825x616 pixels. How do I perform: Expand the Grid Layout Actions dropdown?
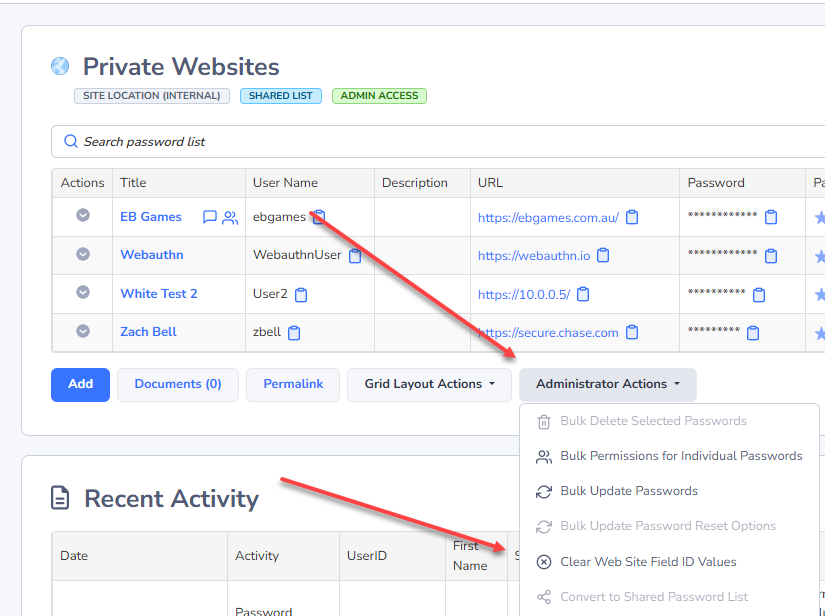(x=429, y=385)
